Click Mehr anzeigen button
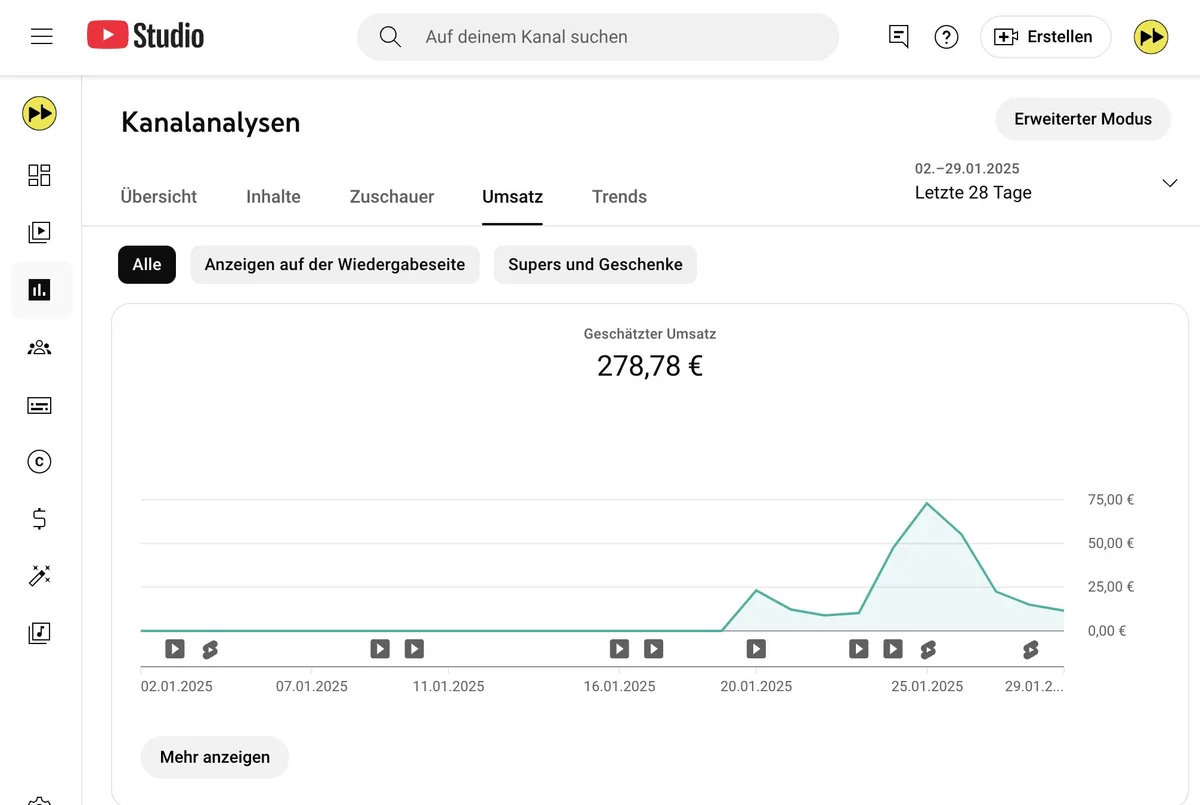The width and height of the screenshot is (1200, 805). tap(215, 757)
